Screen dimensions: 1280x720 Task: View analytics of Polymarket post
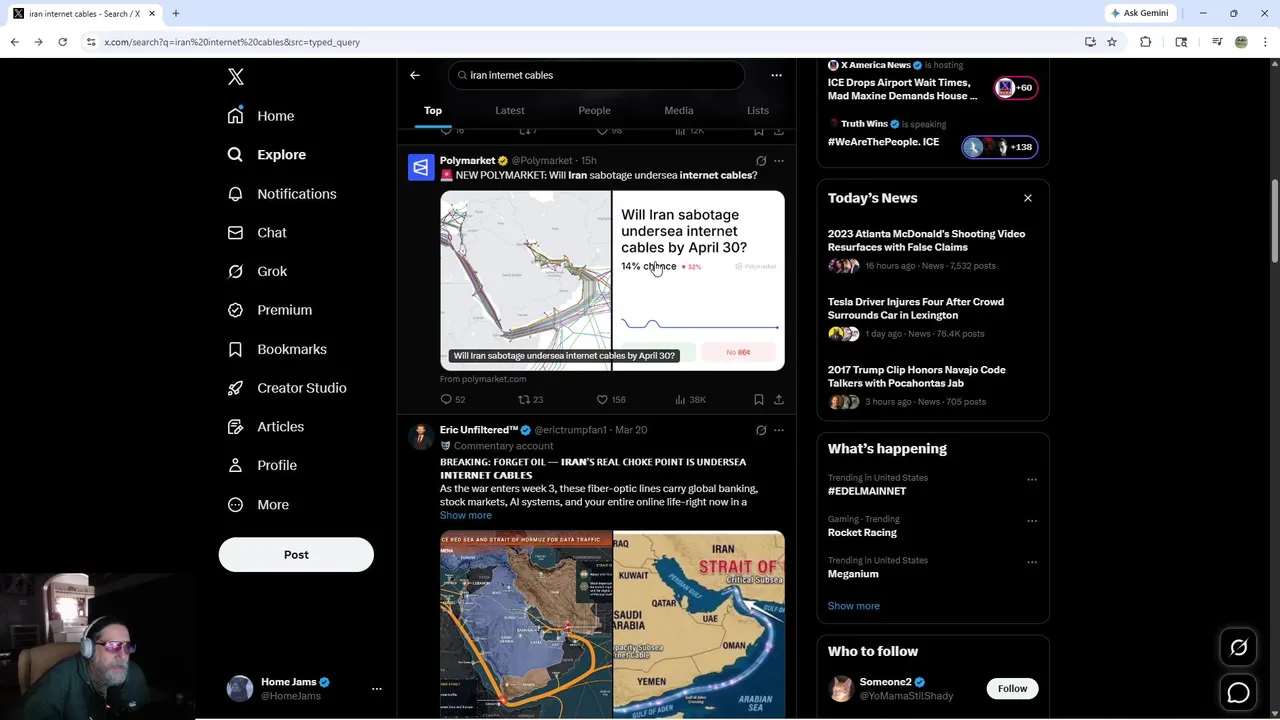[x=690, y=400]
